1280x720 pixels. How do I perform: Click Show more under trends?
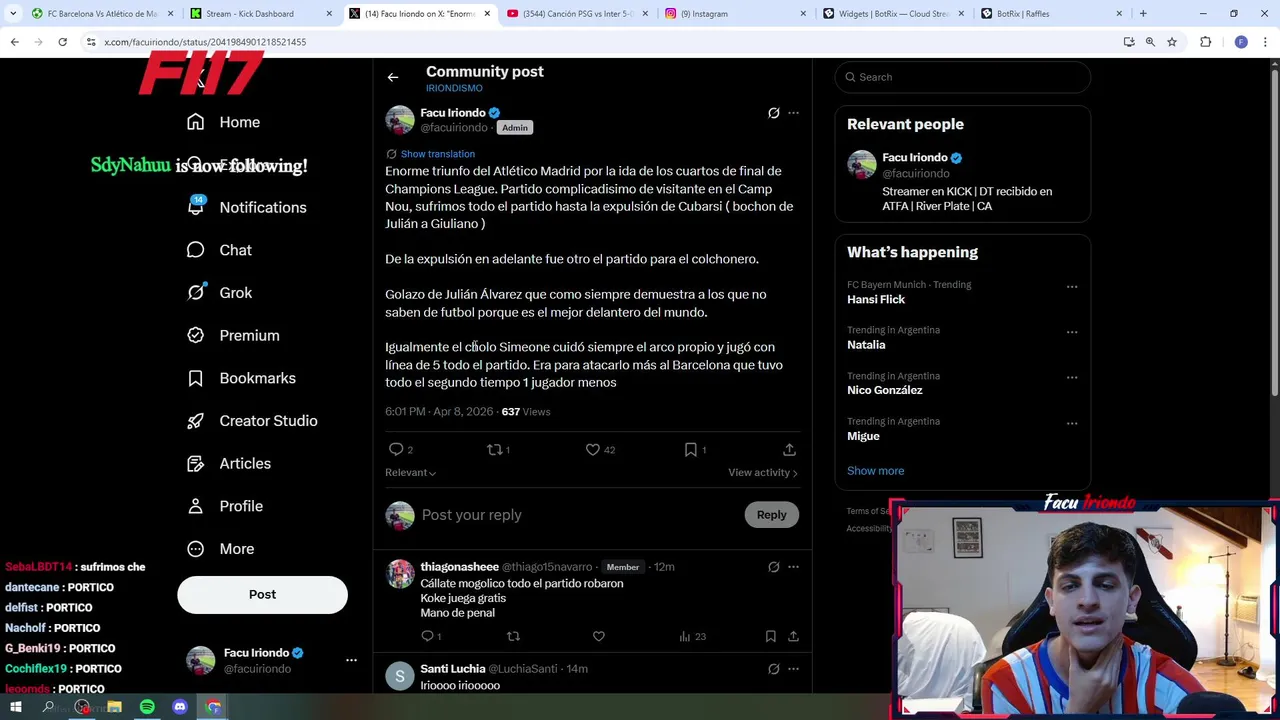(x=875, y=471)
